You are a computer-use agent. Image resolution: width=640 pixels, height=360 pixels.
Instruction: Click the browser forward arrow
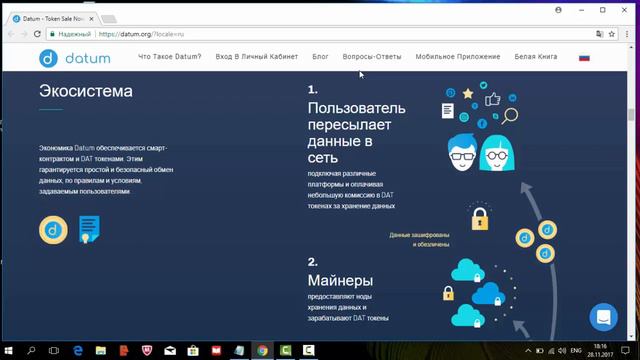coord(24,34)
